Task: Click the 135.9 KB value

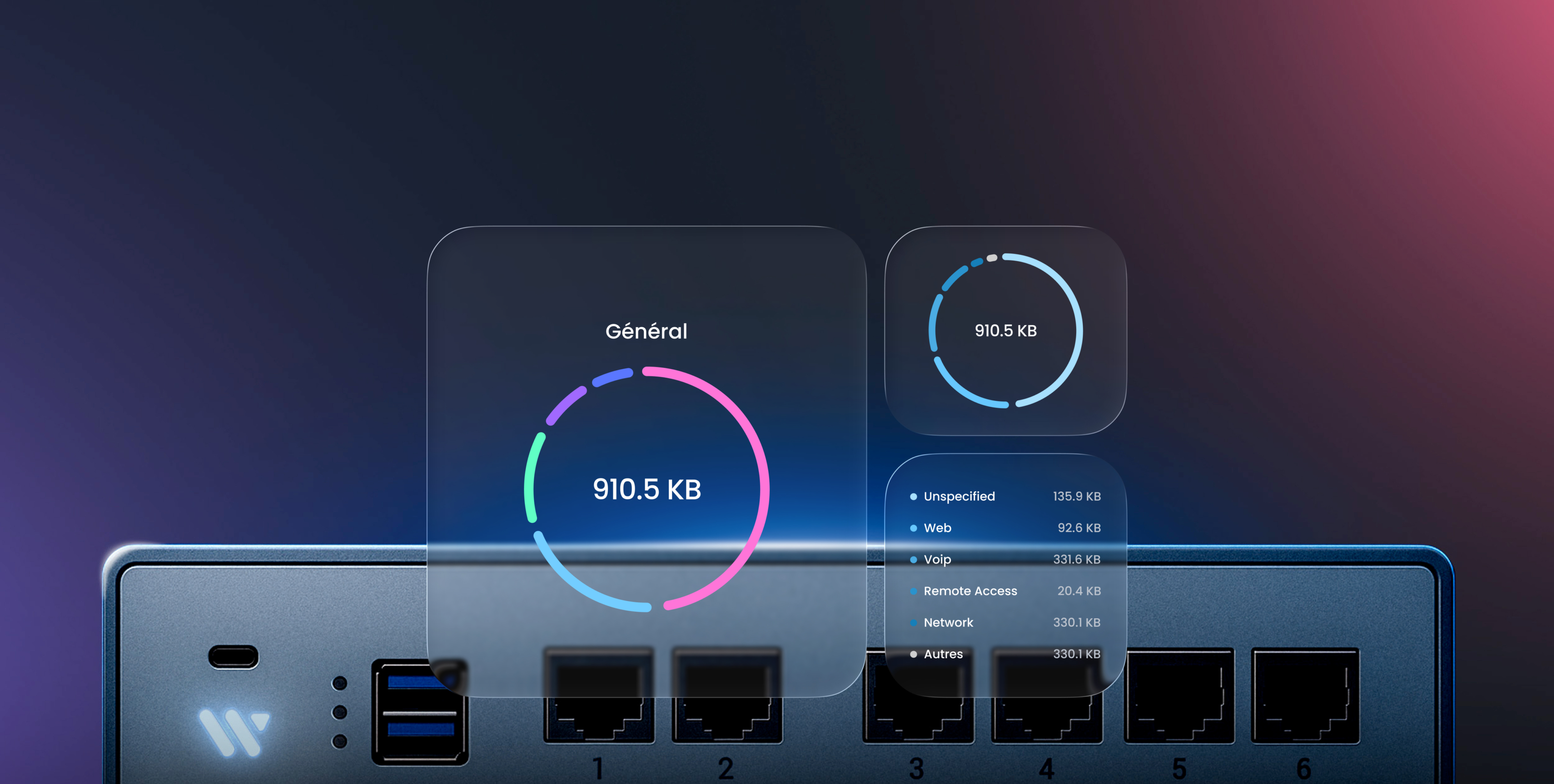Action: point(1077,496)
